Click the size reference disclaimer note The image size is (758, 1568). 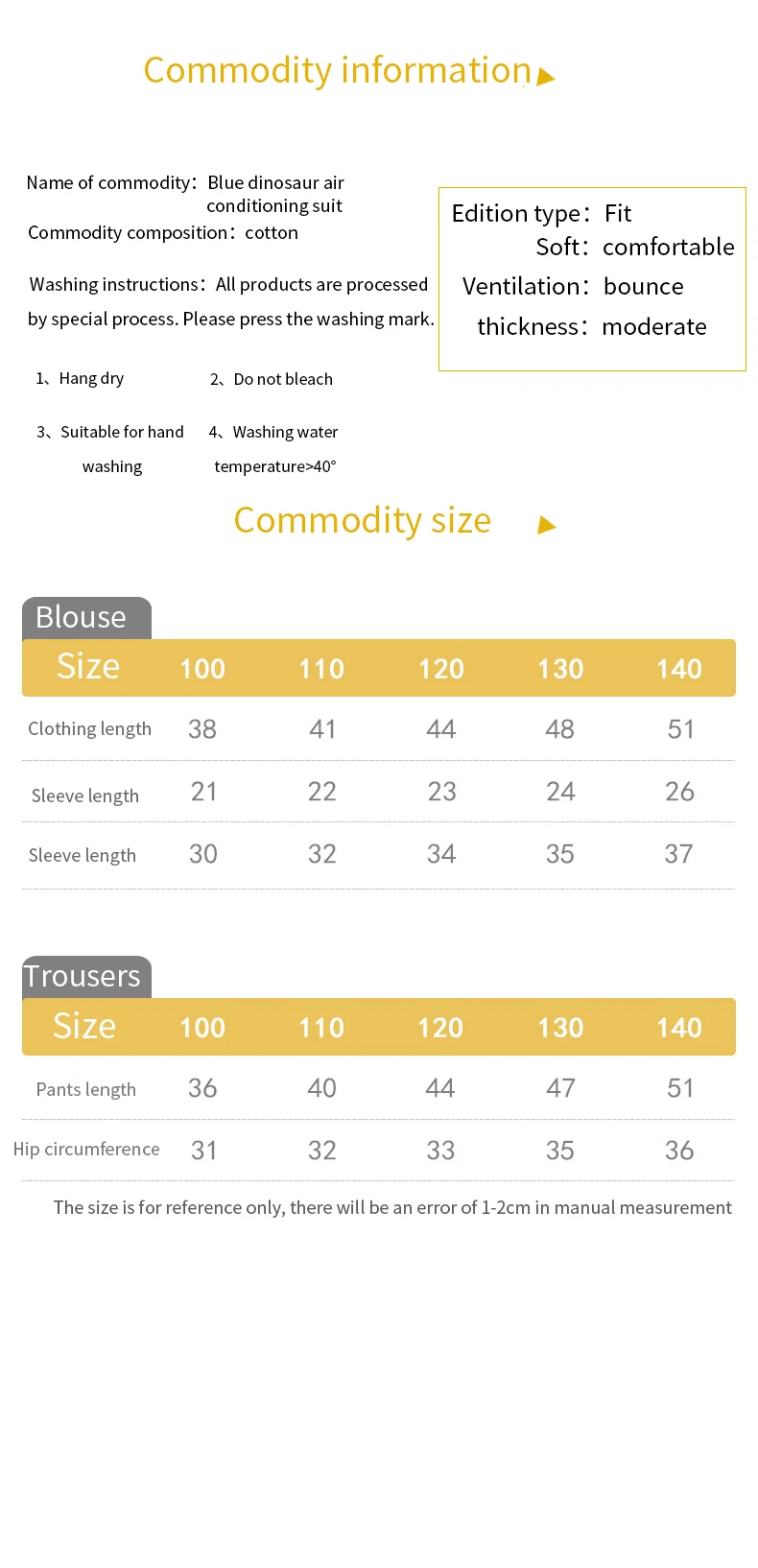[x=392, y=1207]
